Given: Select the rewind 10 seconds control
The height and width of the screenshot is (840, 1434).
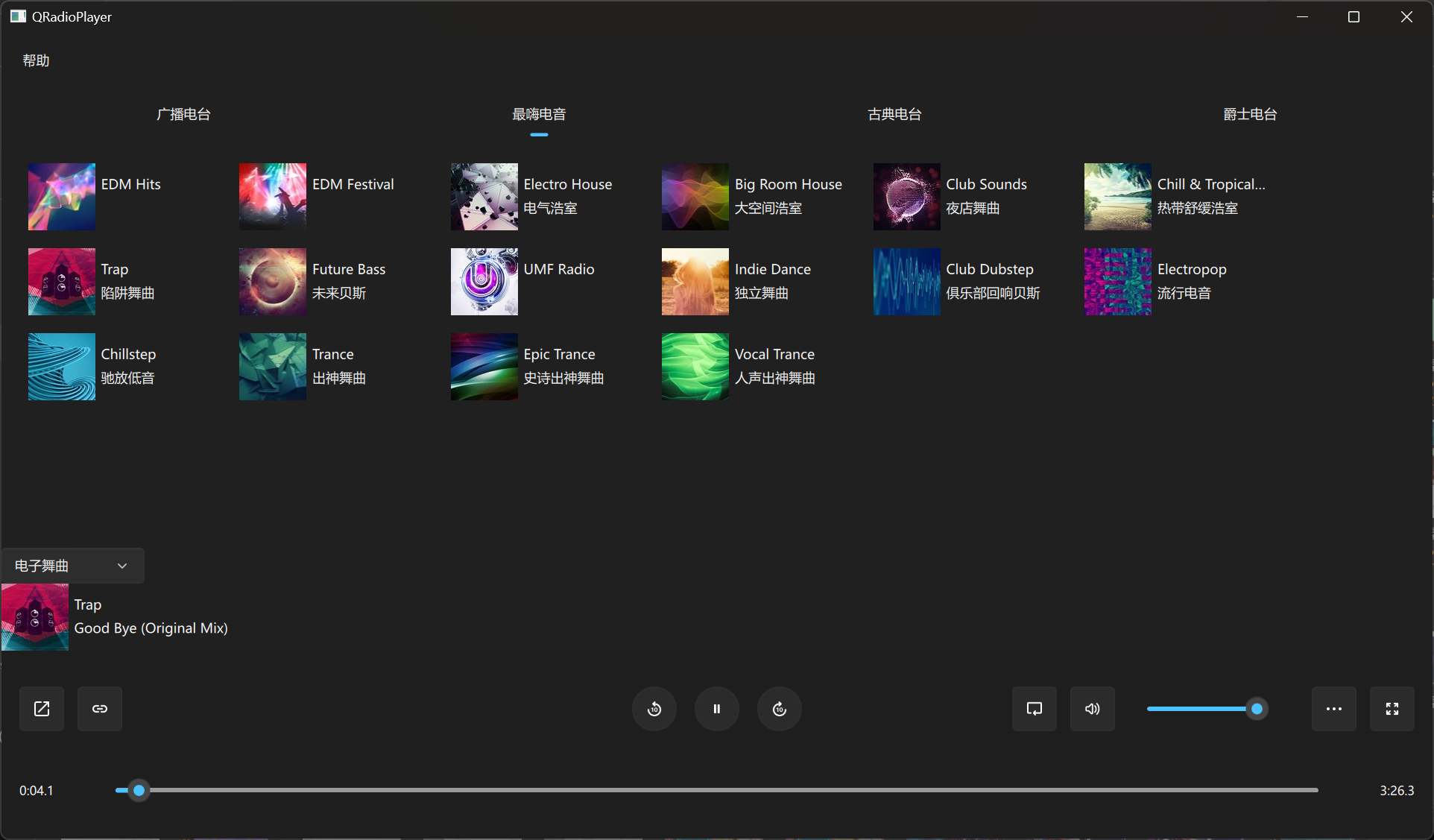Looking at the screenshot, I should [654, 708].
